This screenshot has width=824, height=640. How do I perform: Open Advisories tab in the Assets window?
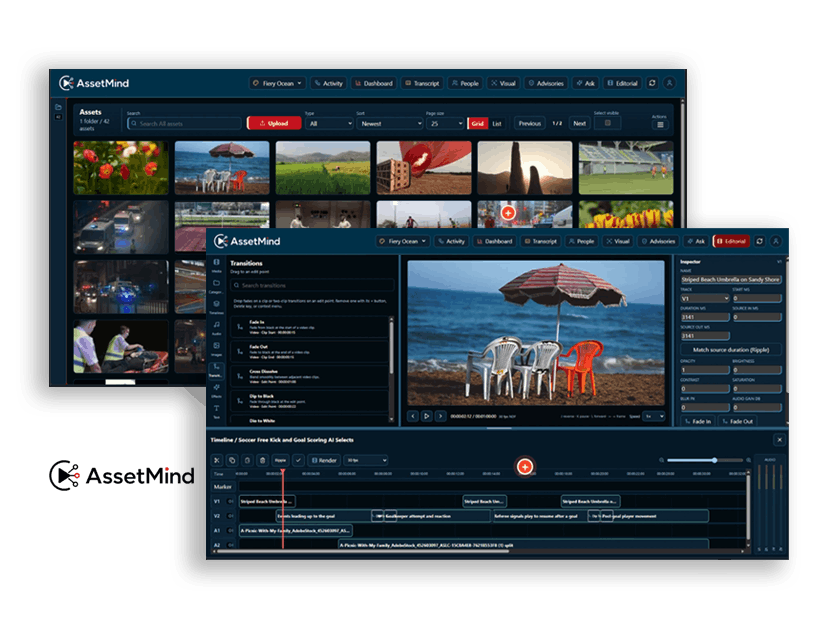point(545,83)
